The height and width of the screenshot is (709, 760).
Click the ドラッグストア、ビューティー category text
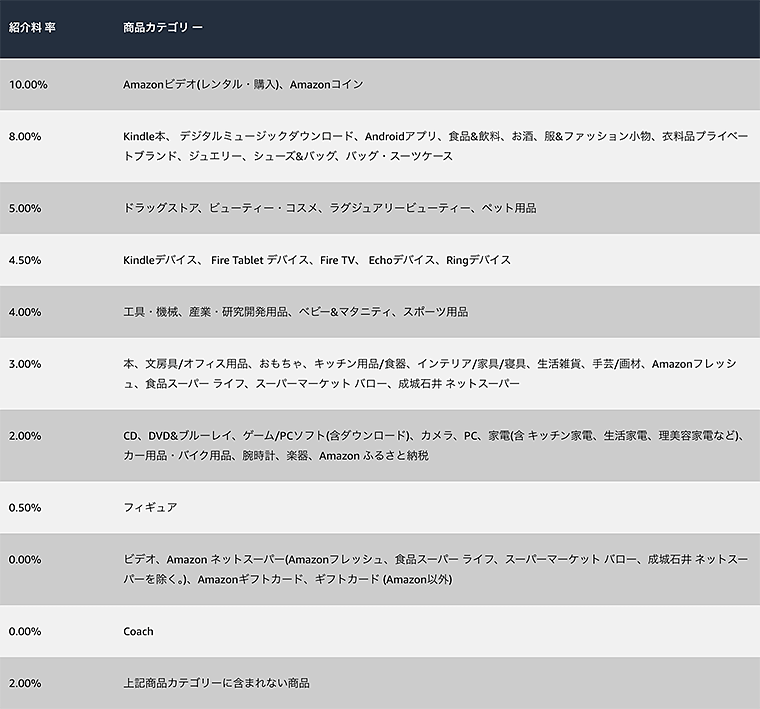[x=330, y=208]
